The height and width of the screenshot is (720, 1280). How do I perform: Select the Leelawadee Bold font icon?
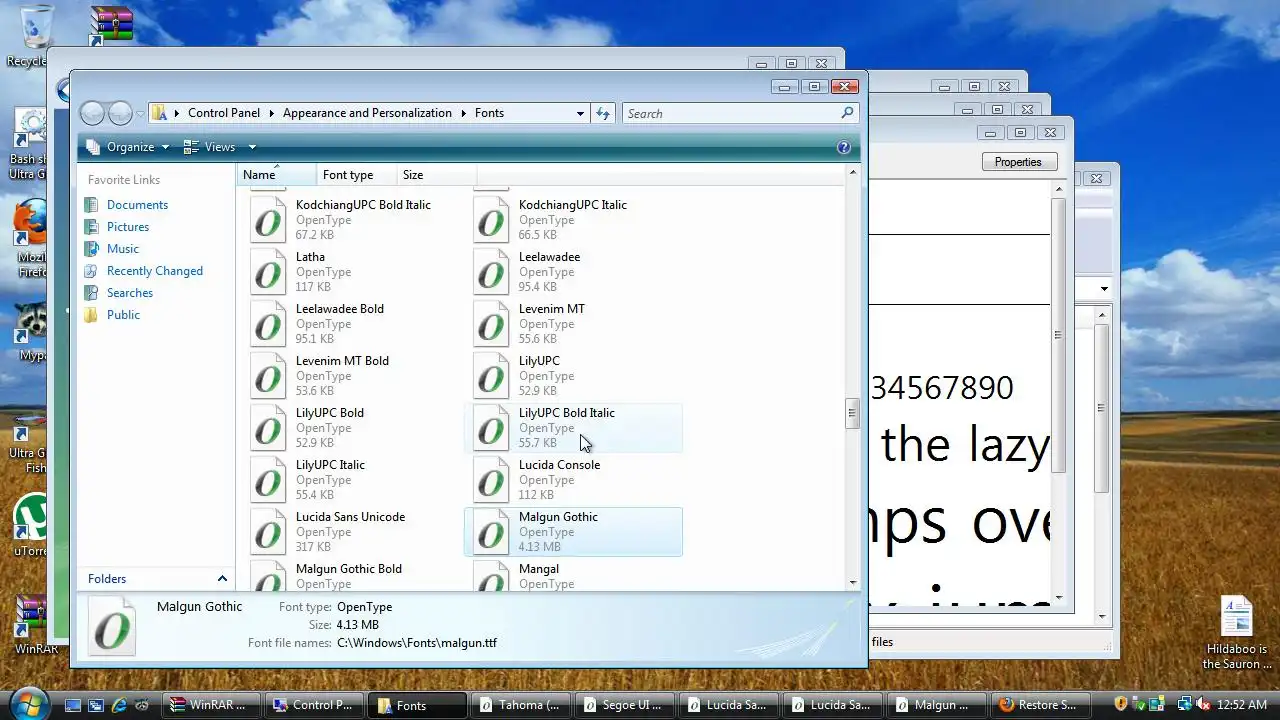pyautogui.click(x=268, y=324)
